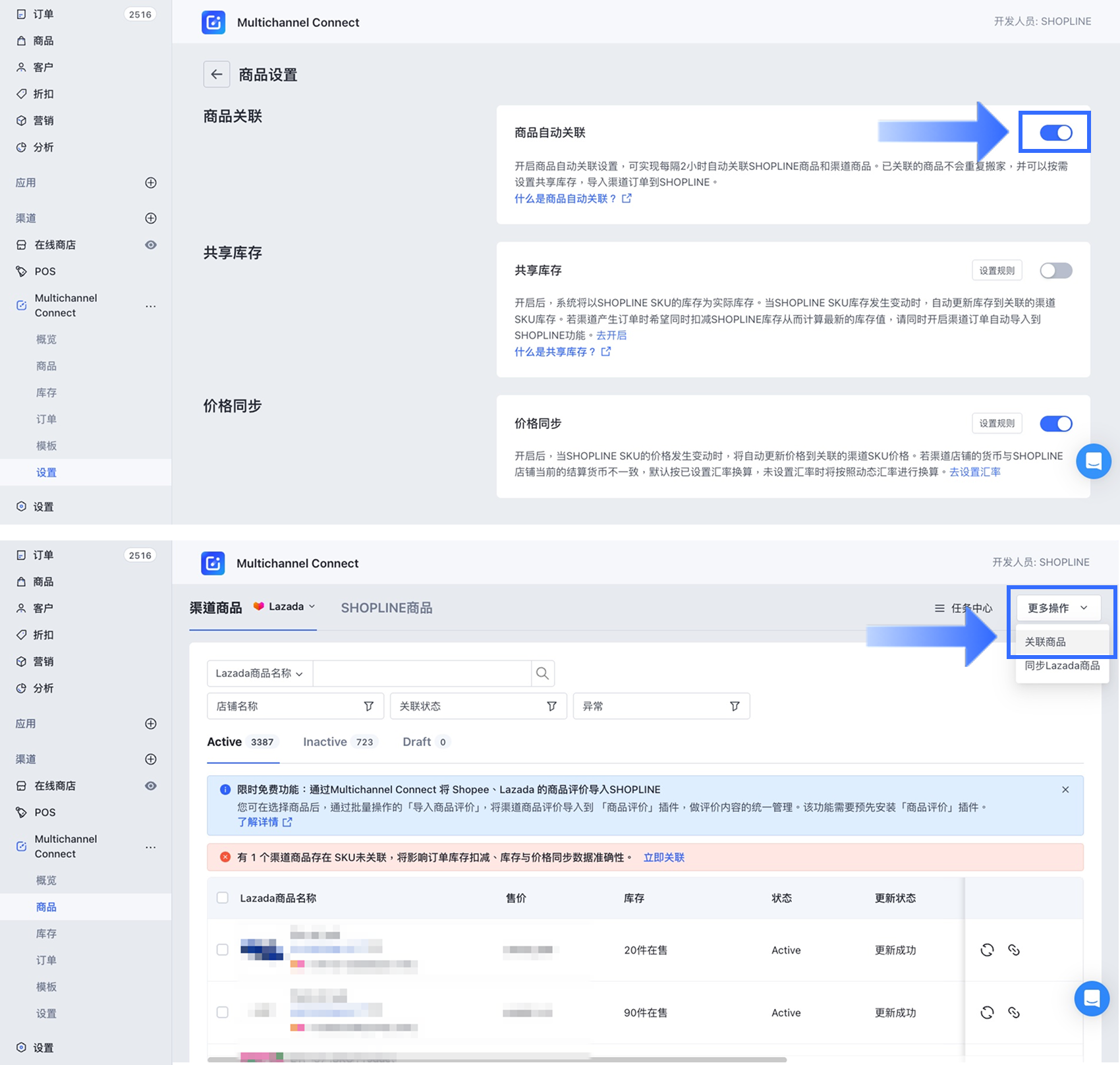Open the chat bubble on the product list page
The image size is (1120, 1065).
click(x=1092, y=999)
